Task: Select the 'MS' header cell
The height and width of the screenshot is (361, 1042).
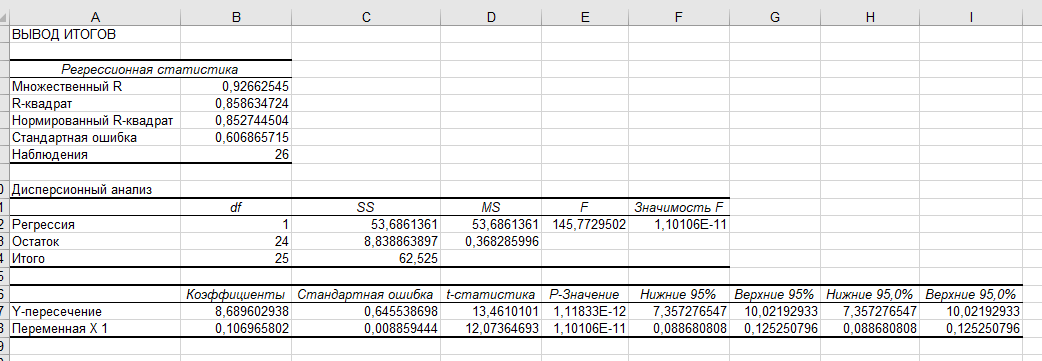Action: click(x=490, y=207)
